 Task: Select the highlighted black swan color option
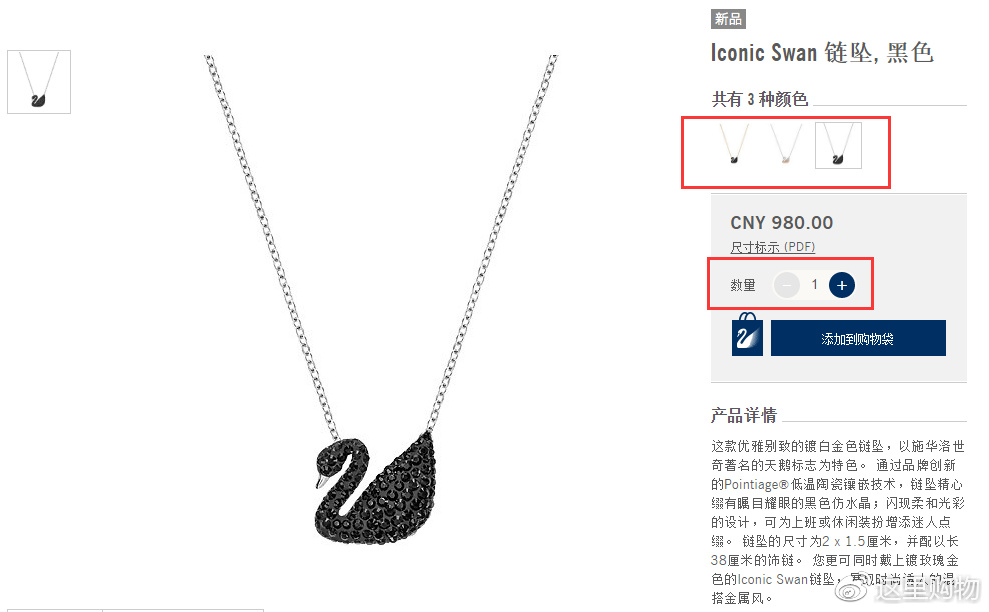(x=838, y=145)
